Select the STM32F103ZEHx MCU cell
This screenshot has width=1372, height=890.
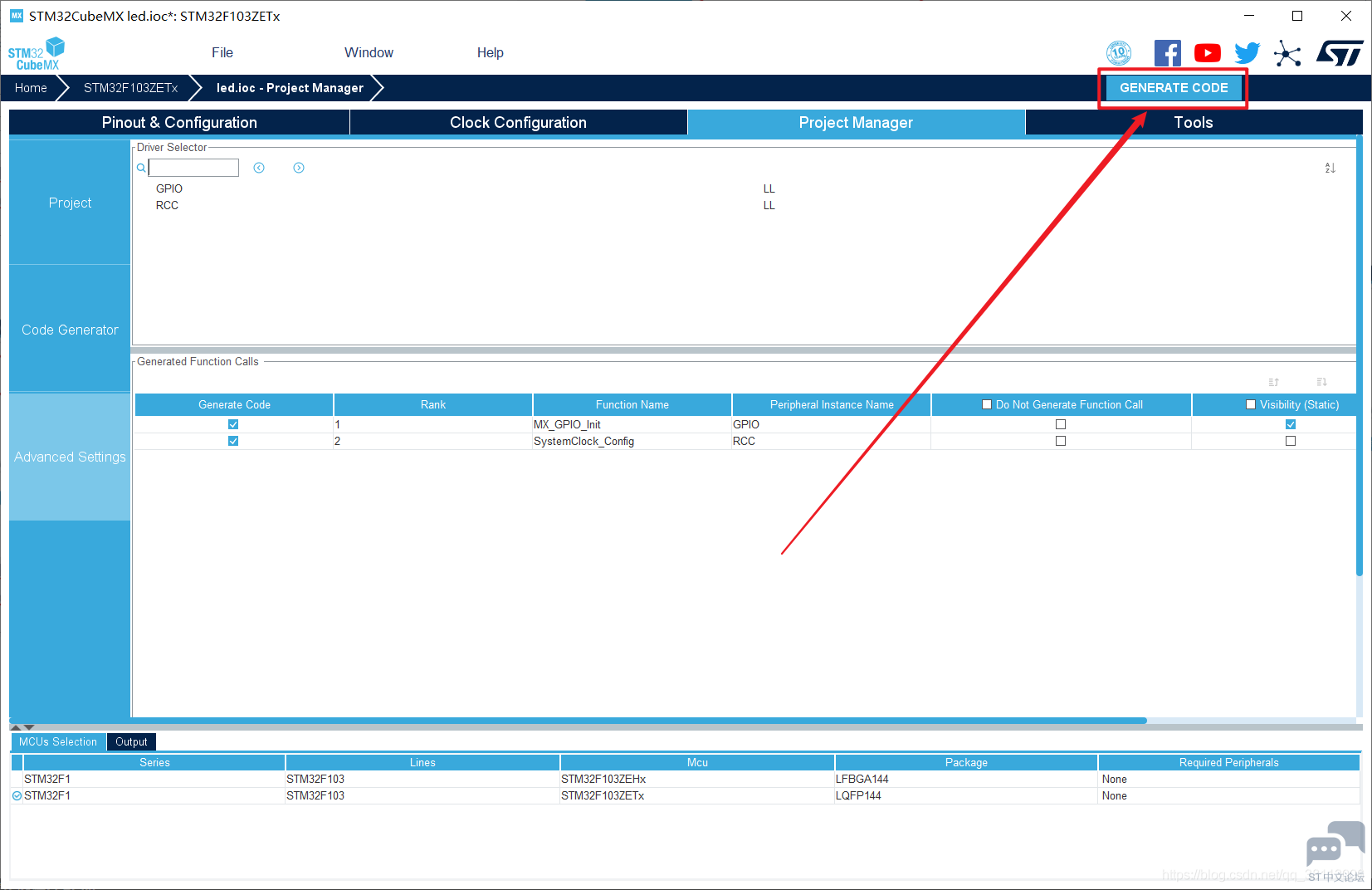pos(697,779)
